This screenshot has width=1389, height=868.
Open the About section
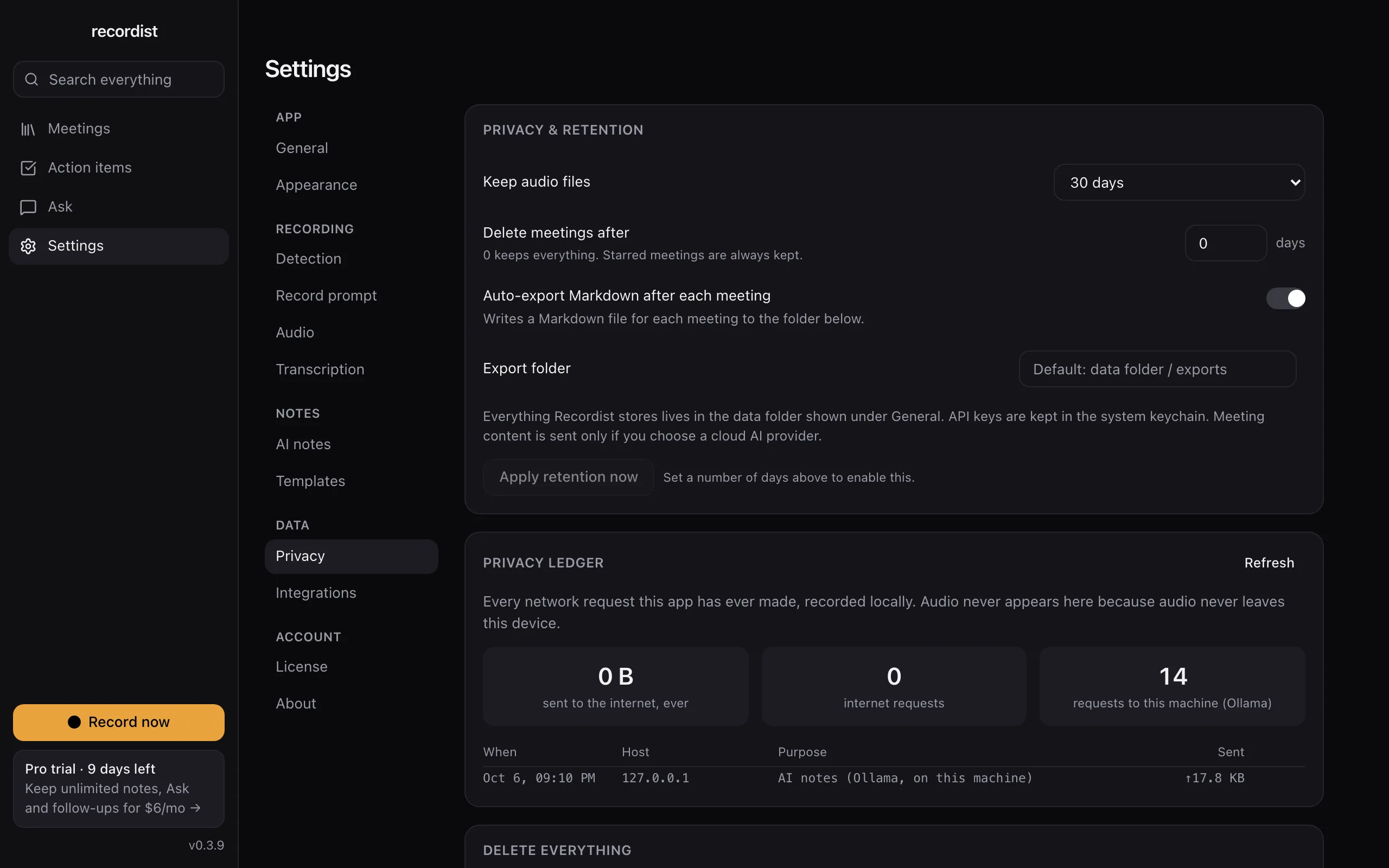(x=351, y=704)
